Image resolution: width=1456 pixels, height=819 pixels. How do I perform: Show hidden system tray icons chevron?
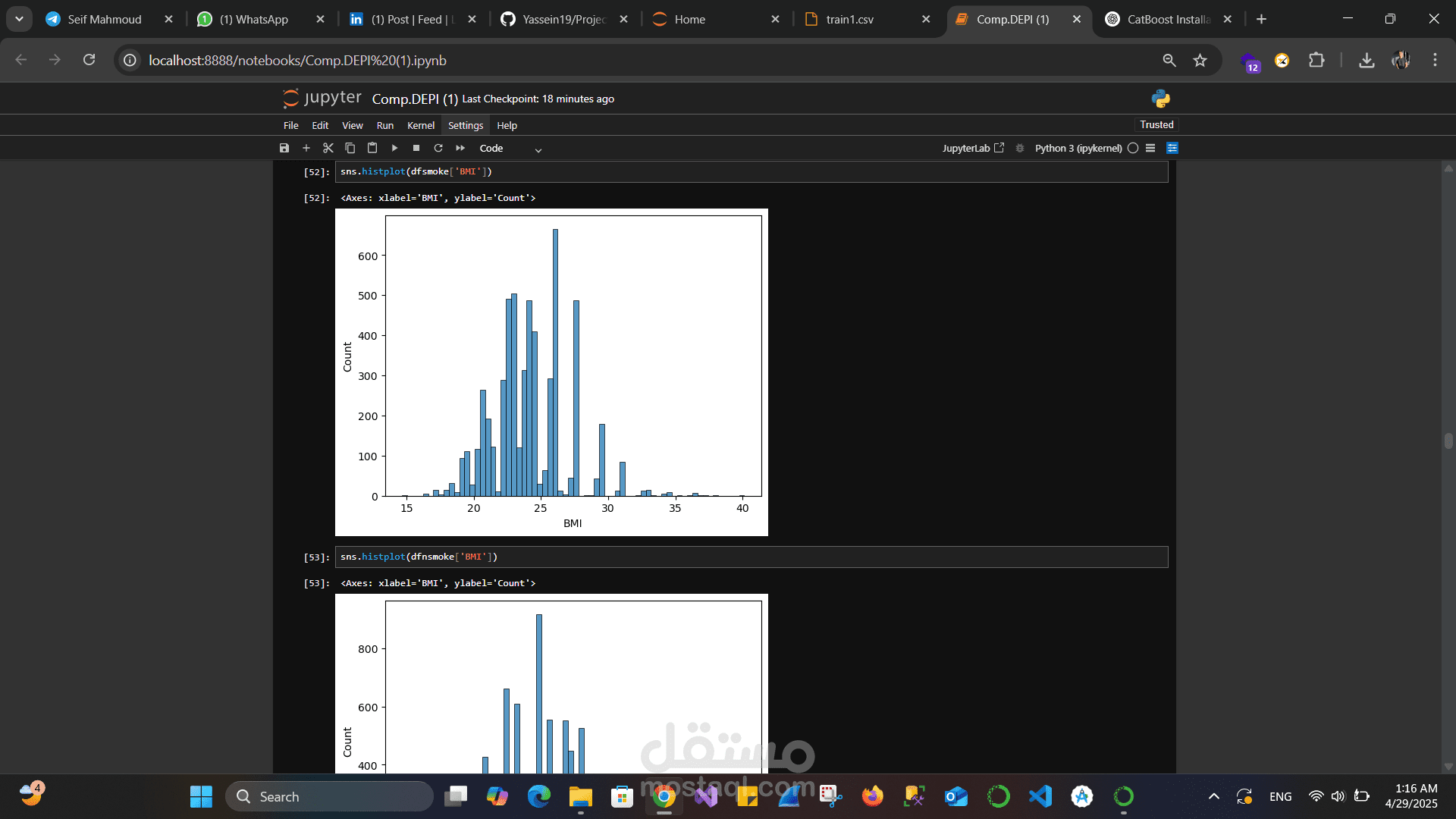coord(1213,796)
